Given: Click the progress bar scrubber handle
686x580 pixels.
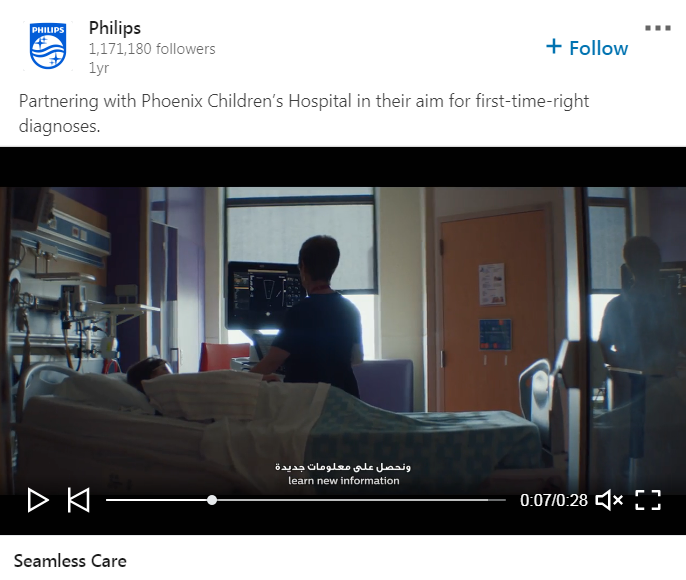Looking at the screenshot, I should [x=212, y=500].
